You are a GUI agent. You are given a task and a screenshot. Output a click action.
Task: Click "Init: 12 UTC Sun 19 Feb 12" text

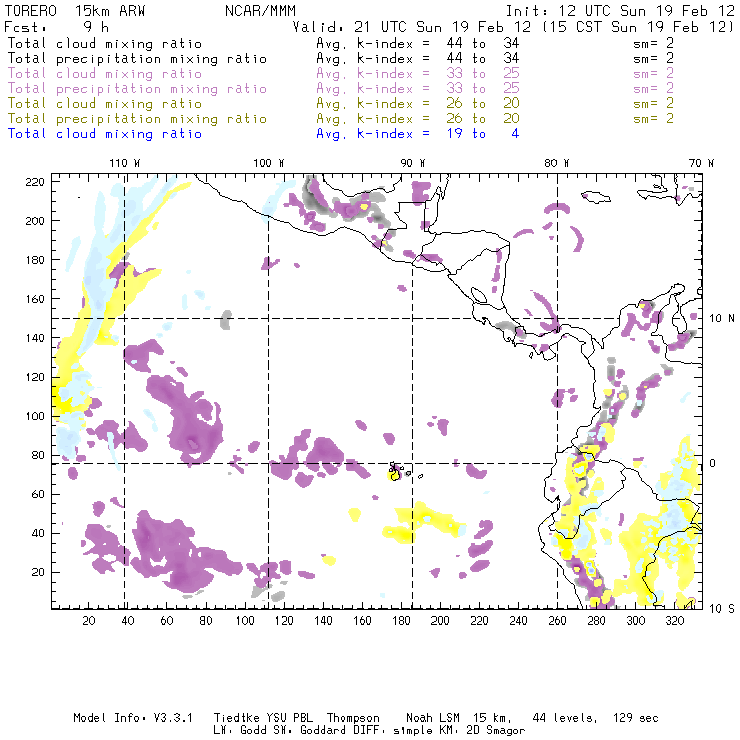620,11
